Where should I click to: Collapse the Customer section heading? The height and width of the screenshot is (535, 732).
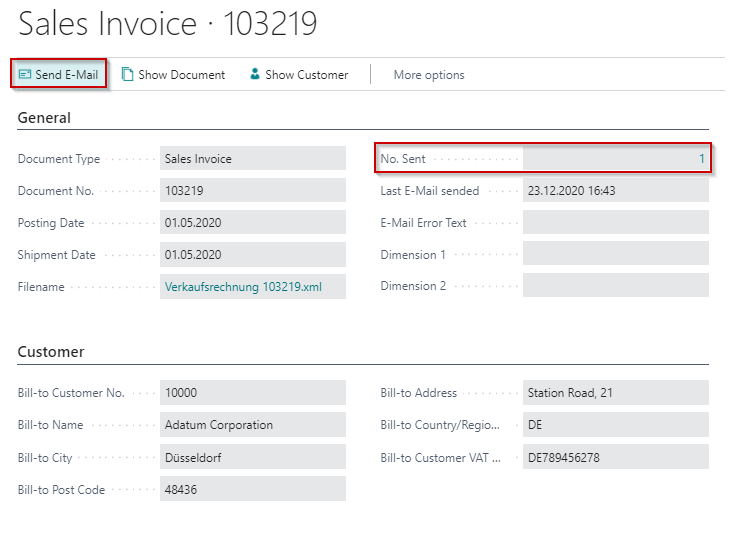[51, 352]
